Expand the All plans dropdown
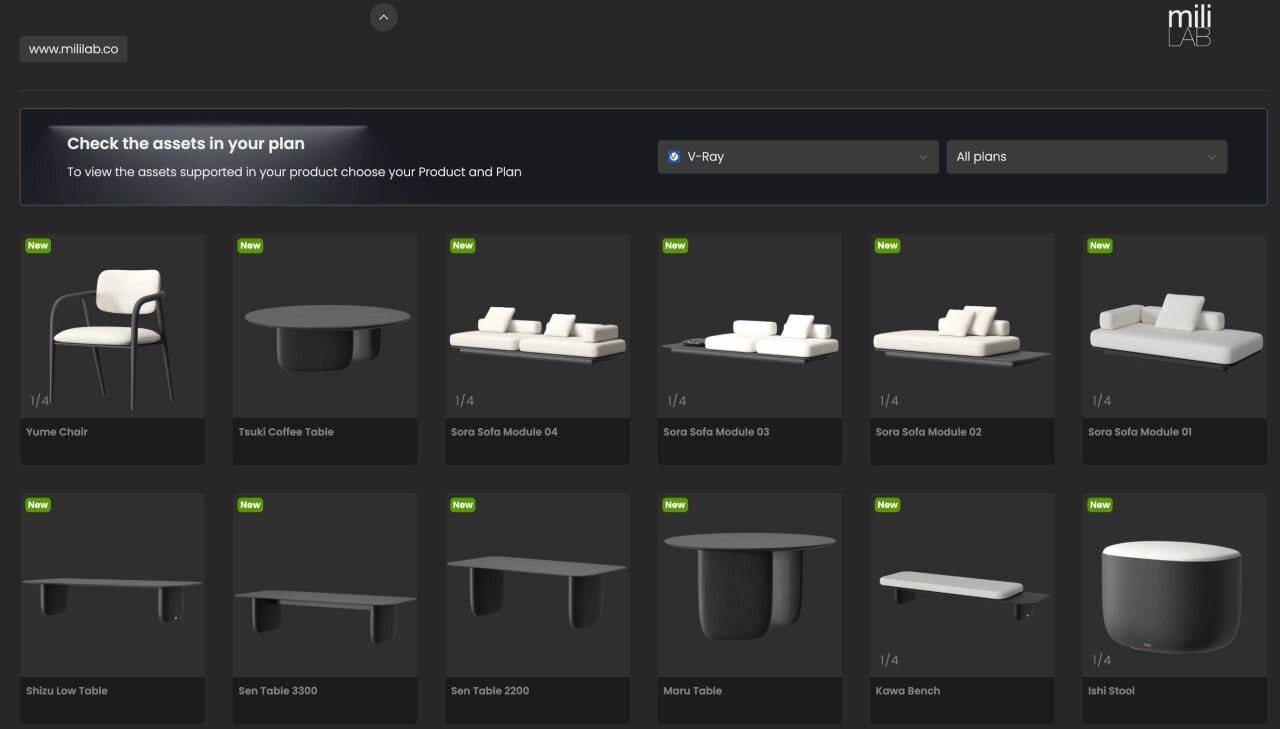This screenshot has width=1280, height=729. (x=1087, y=157)
